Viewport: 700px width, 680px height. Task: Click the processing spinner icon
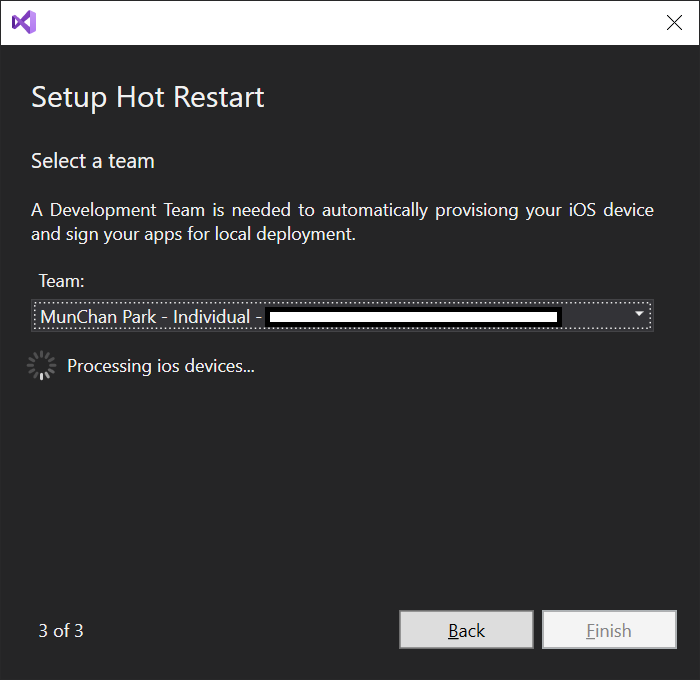click(42, 366)
